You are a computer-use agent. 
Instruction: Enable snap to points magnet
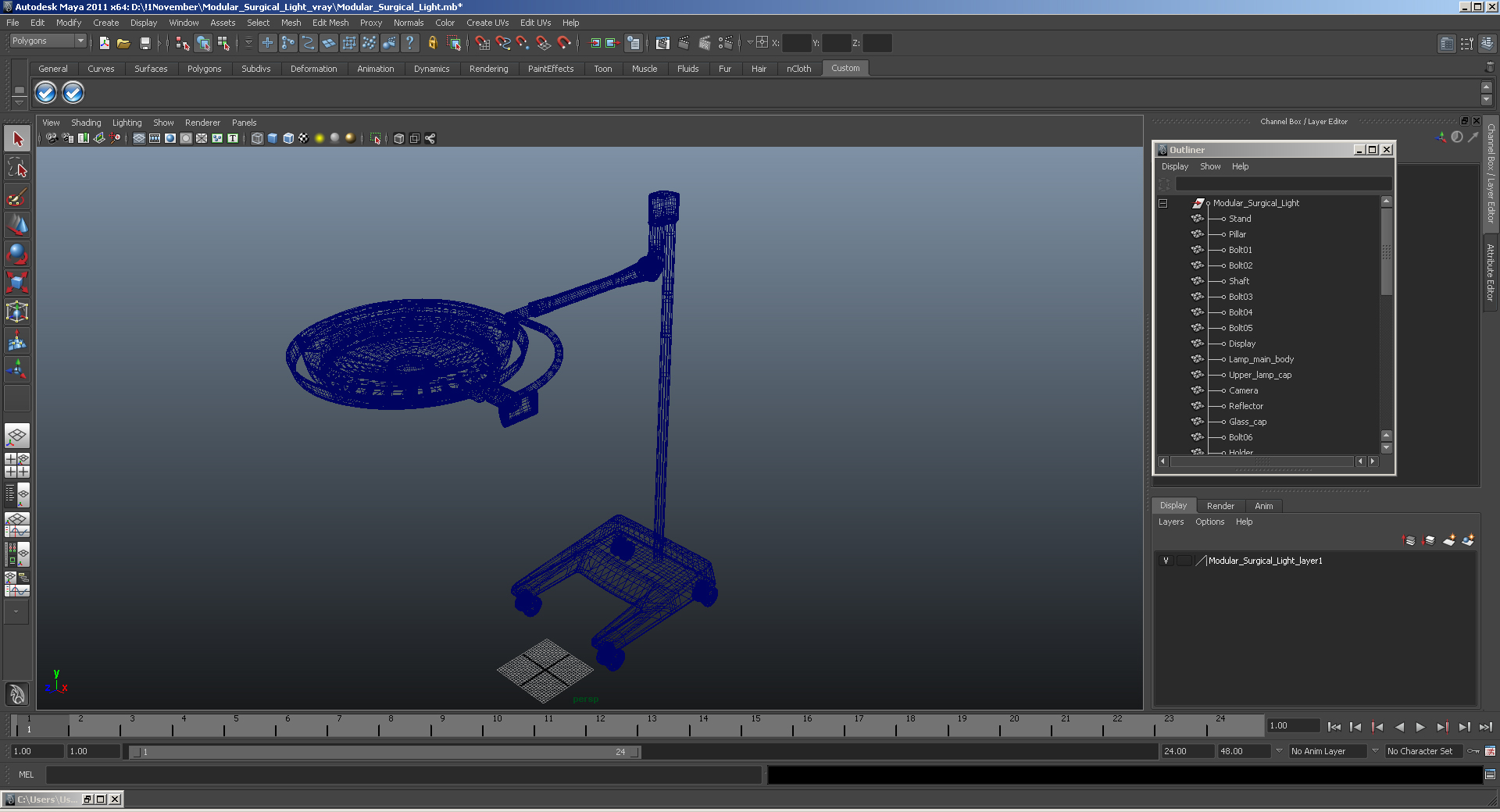click(x=523, y=43)
